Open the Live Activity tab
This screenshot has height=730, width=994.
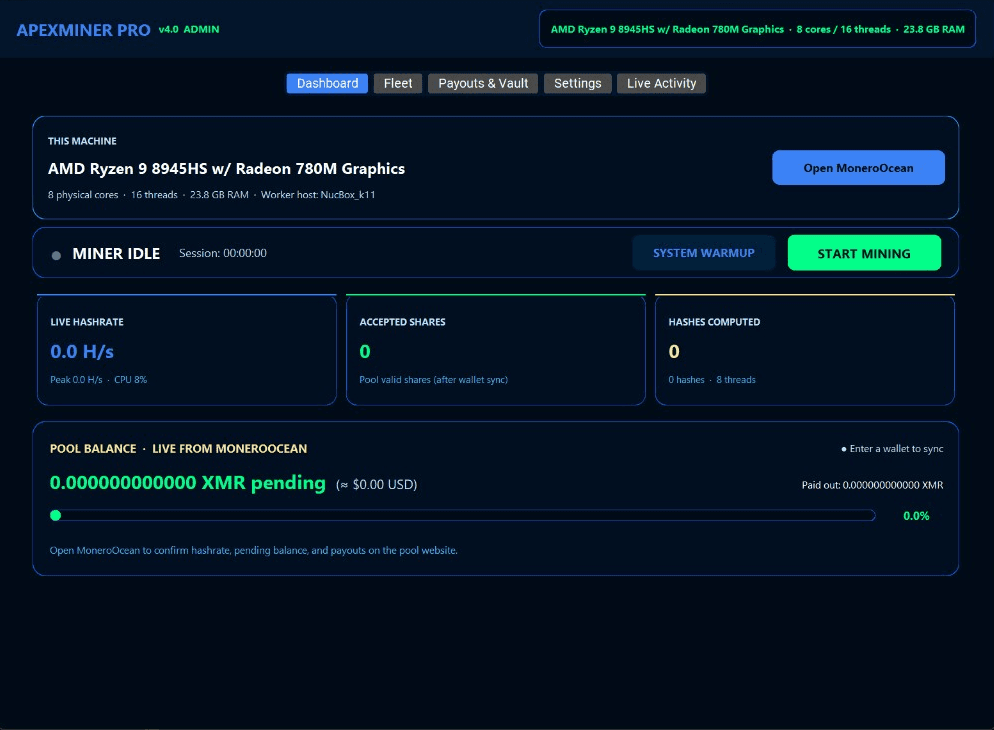tap(661, 83)
